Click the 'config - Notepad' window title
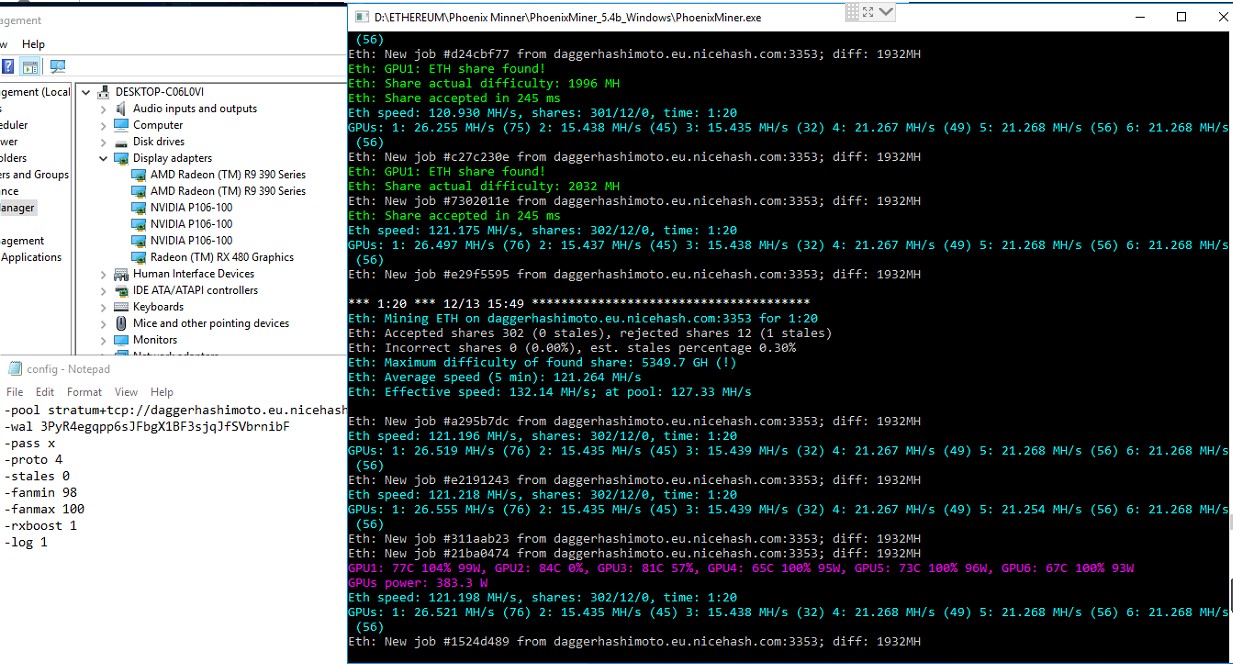 tap(68, 370)
